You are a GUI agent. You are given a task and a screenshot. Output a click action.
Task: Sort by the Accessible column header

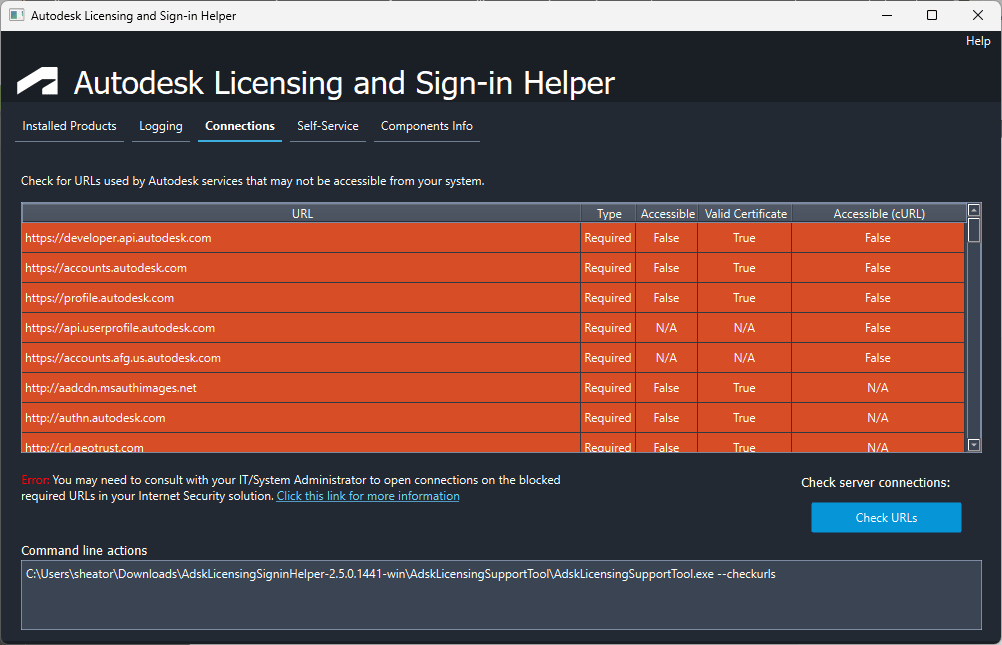click(667, 214)
